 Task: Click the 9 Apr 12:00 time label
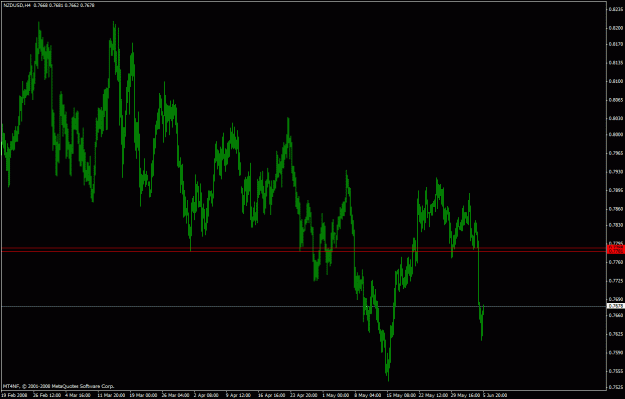tap(238, 395)
